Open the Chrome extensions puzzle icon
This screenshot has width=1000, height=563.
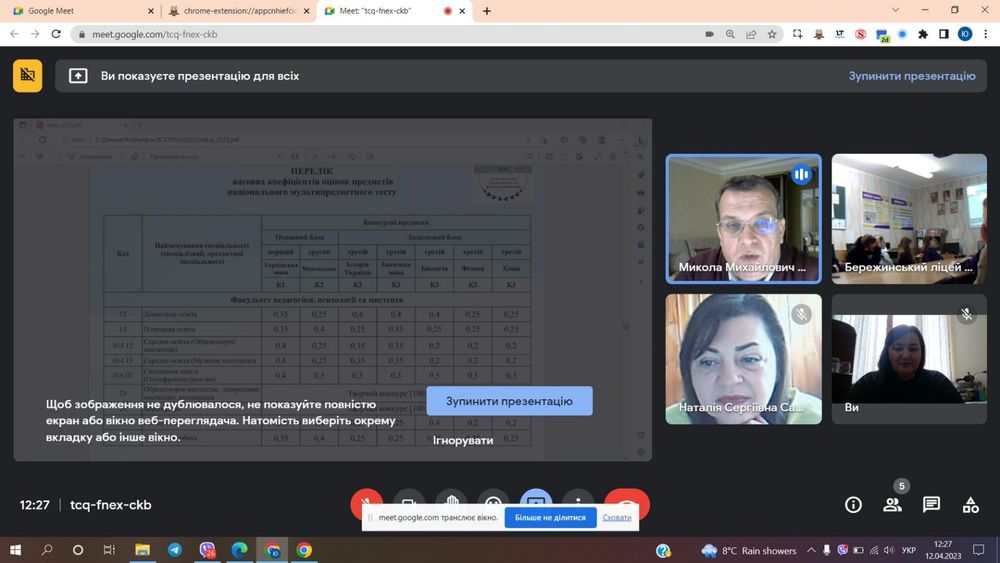click(922, 34)
